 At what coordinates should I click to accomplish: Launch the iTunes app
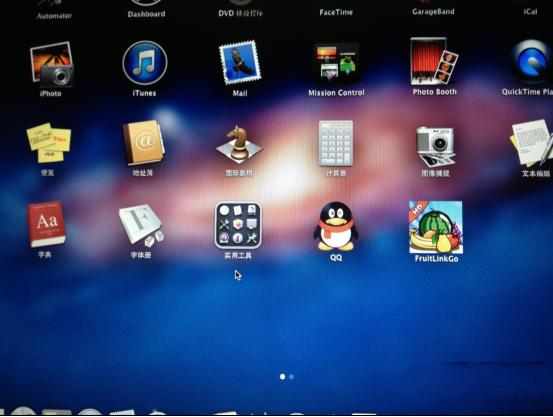[x=145, y=63]
